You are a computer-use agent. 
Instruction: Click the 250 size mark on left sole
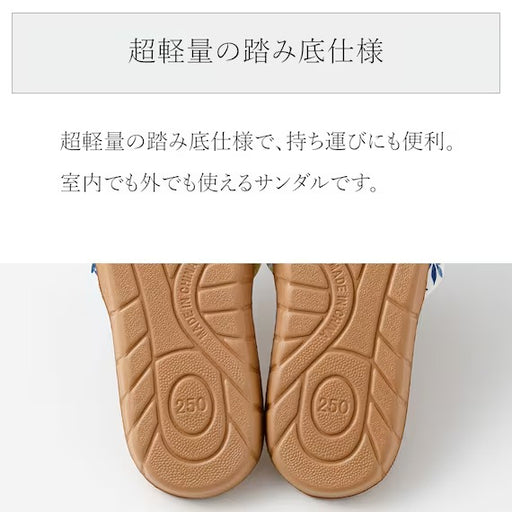[191, 405]
